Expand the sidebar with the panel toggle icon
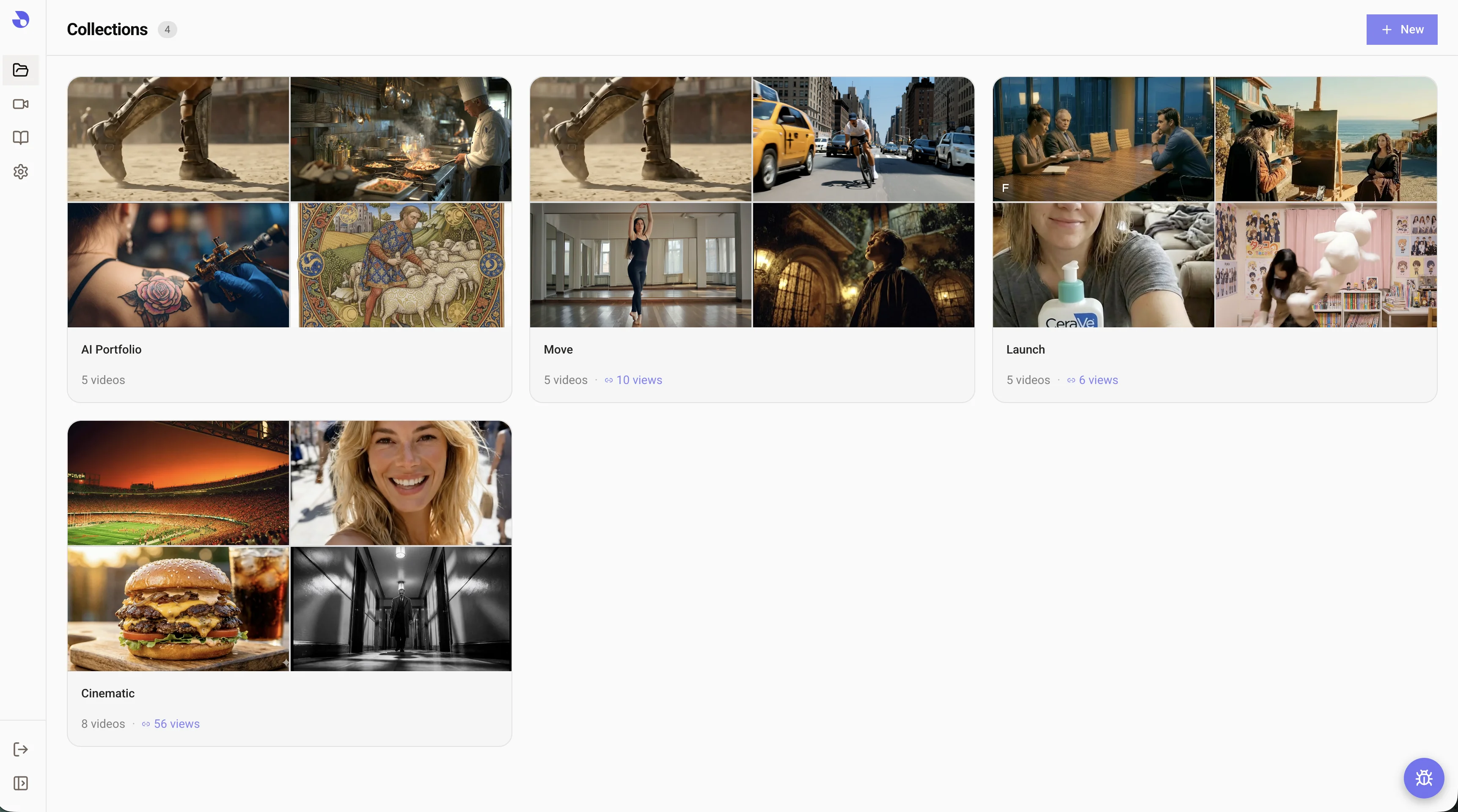 (21, 783)
